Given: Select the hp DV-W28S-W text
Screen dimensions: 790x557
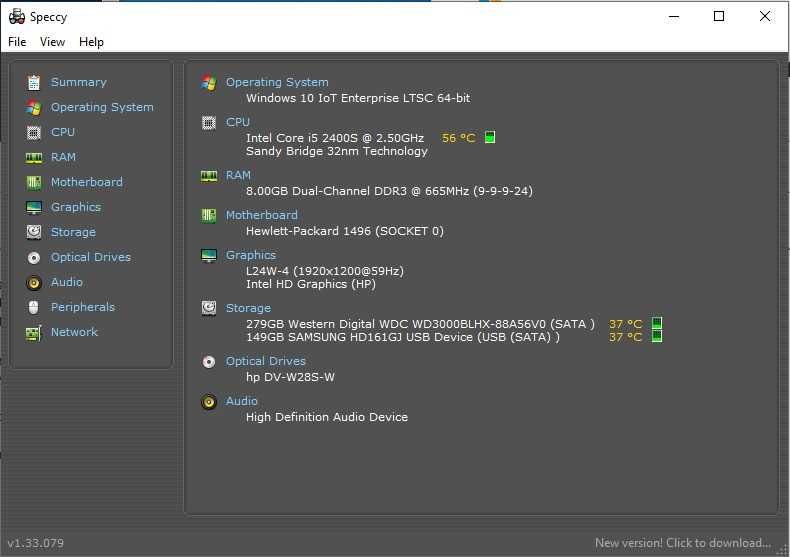Looking at the screenshot, I should pyautogui.click(x=290, y=377).
